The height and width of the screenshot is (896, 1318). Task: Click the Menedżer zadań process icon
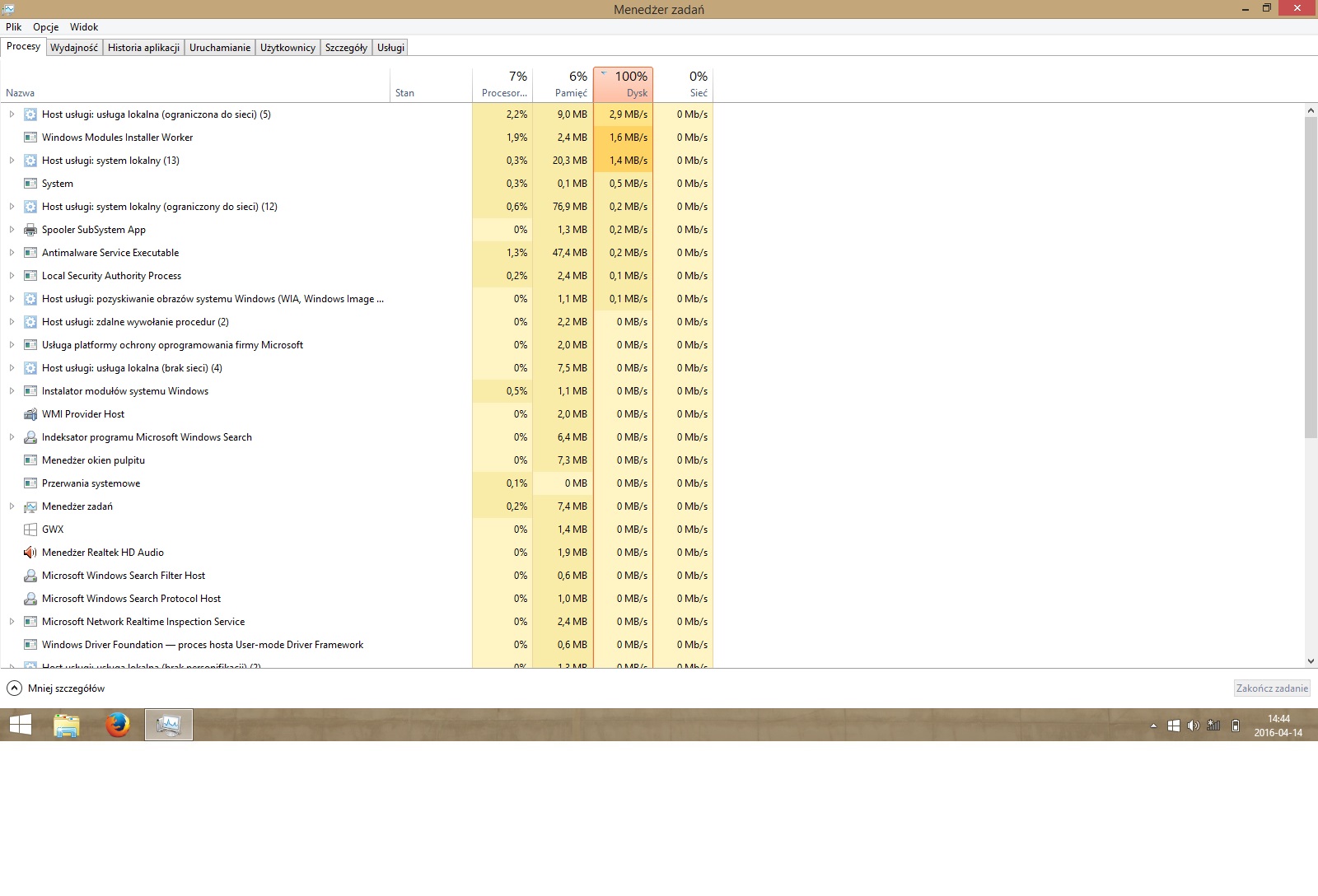tap(30, 506)
